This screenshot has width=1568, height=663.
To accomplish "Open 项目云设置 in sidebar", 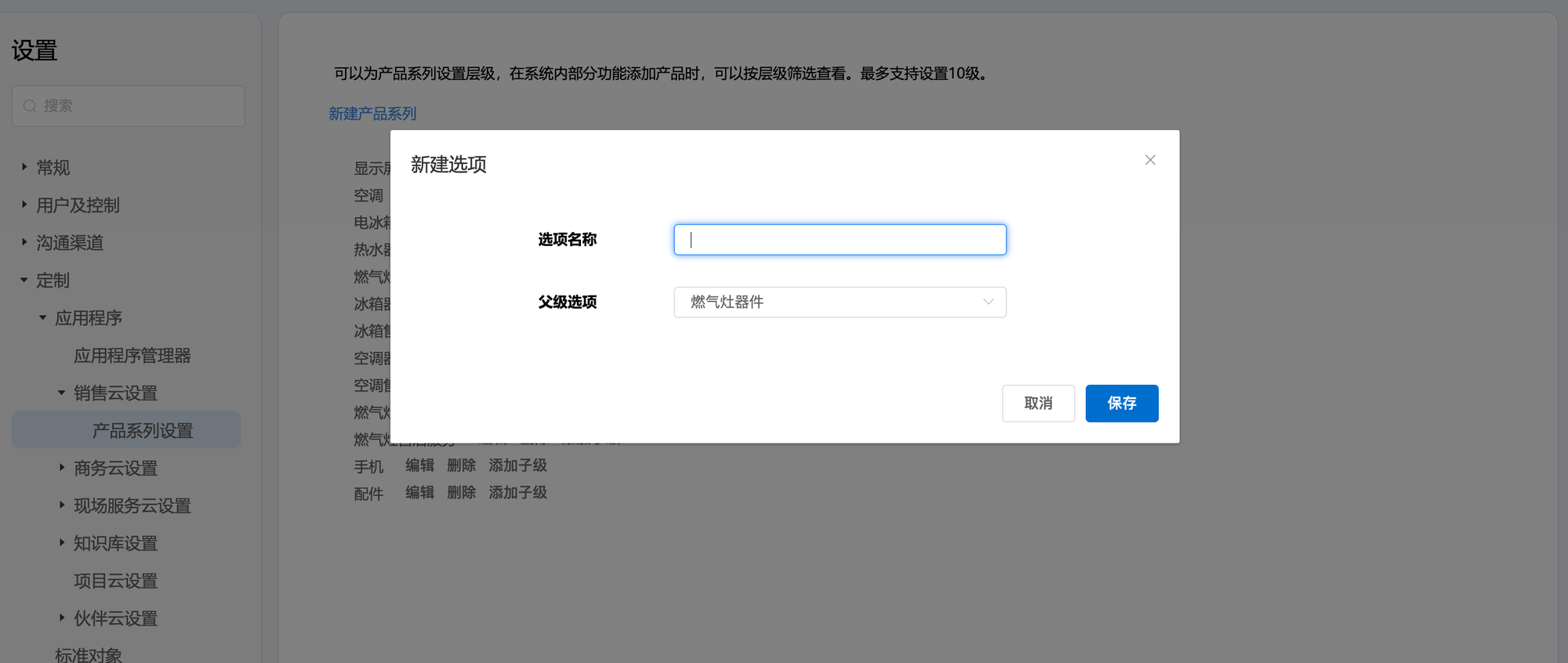I will click(x=115, y=581).
